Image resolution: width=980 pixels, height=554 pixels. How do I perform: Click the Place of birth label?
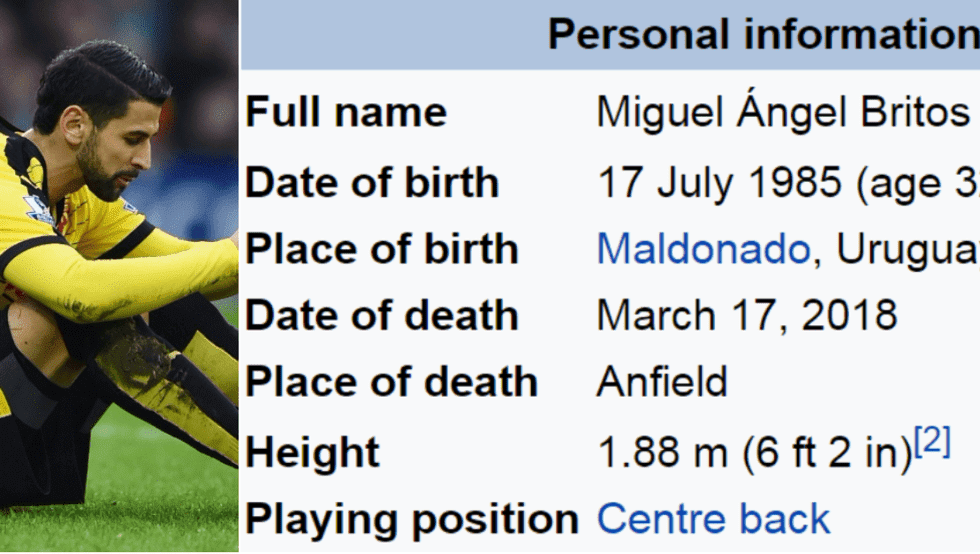pos(382,249)
